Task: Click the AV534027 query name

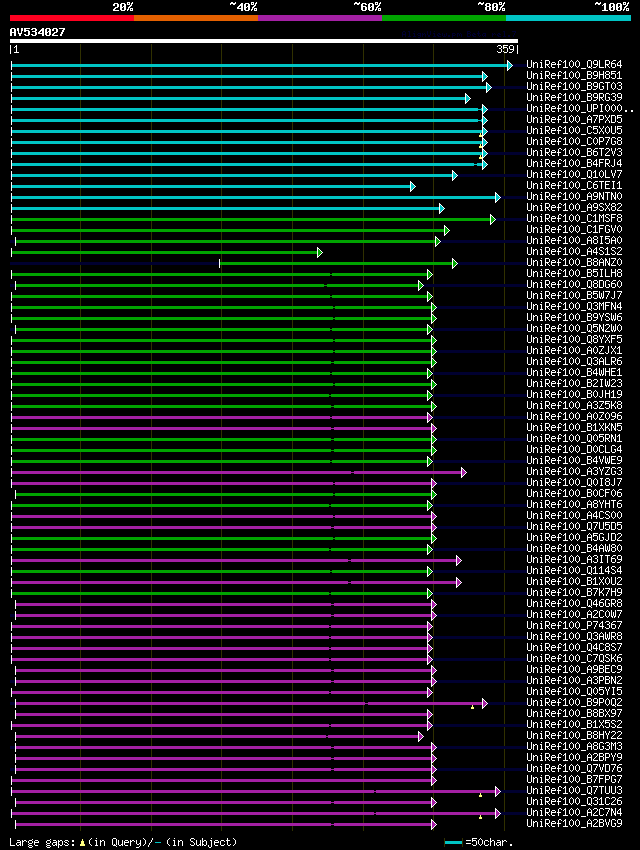Action: 37,32
